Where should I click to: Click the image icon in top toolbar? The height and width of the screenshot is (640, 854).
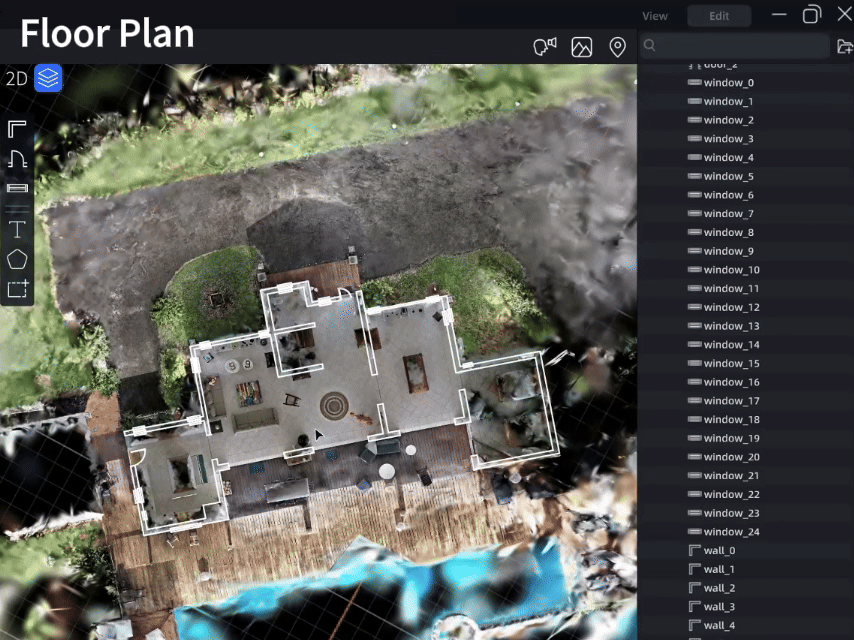click(x=582, y=47)
